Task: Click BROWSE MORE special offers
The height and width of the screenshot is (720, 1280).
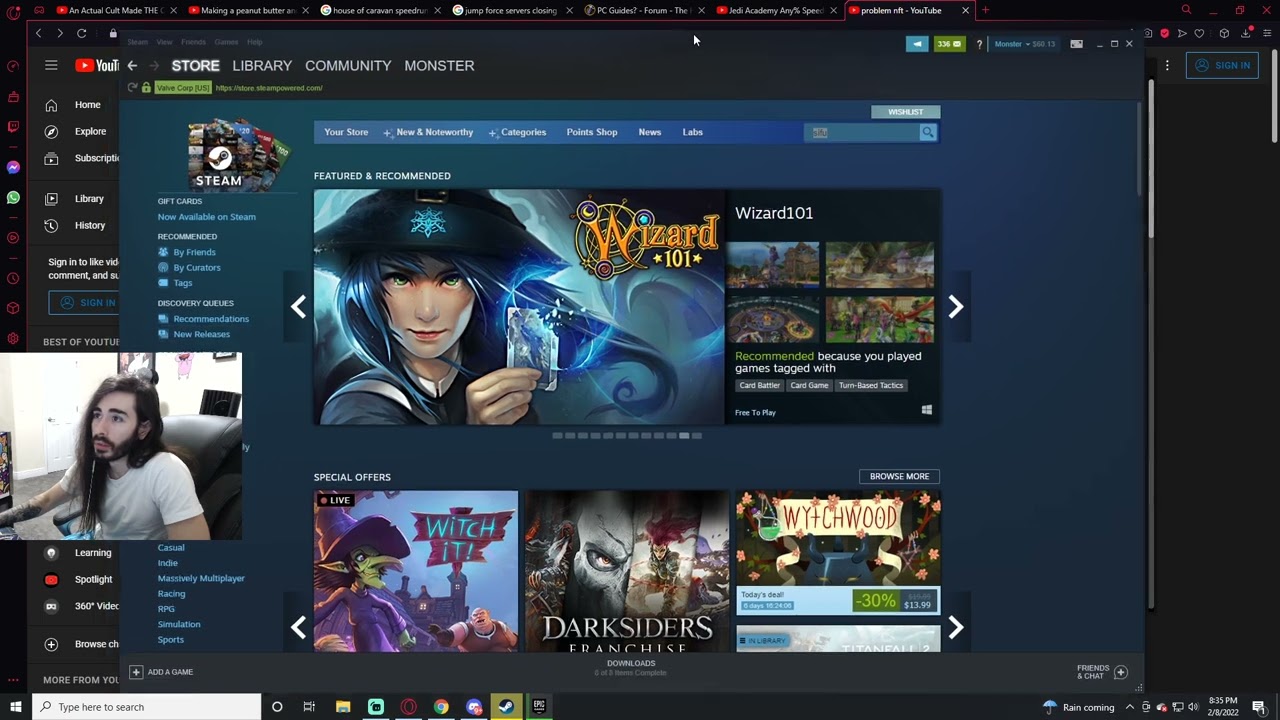Action: (899, 476)
